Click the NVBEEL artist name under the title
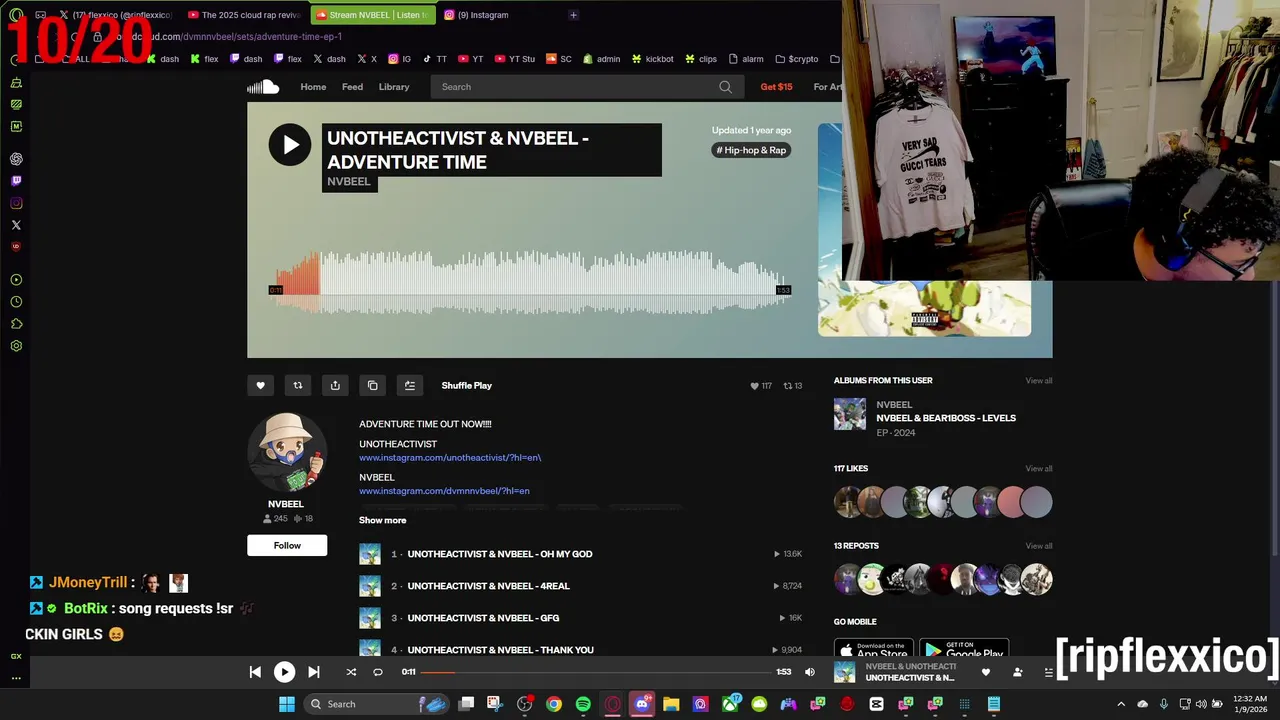 pyautogui.click(x=349, y=181)
